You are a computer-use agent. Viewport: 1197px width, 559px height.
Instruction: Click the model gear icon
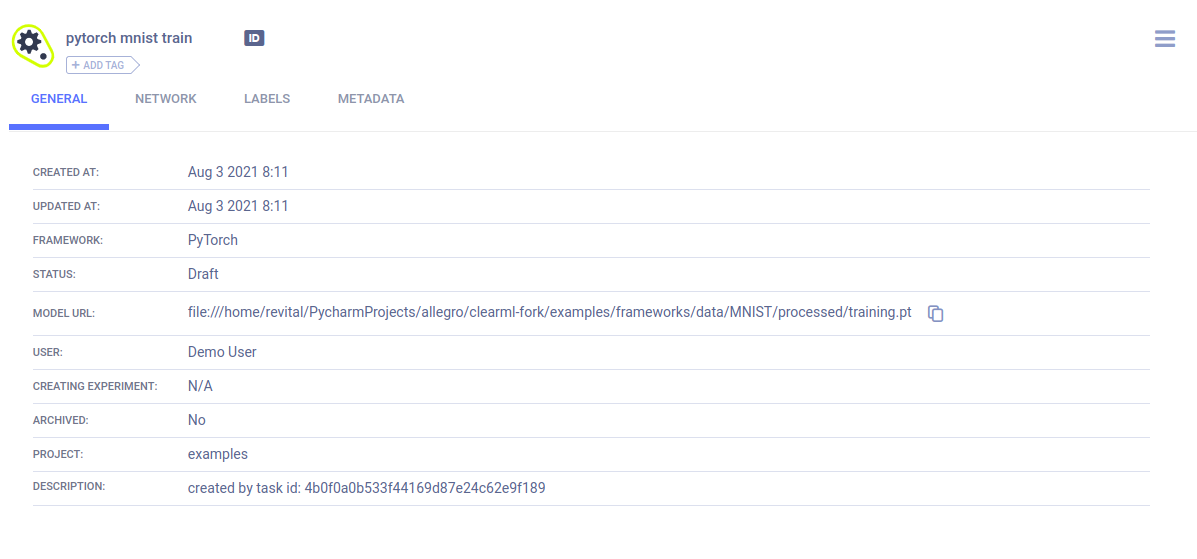(x=31, y=44)
